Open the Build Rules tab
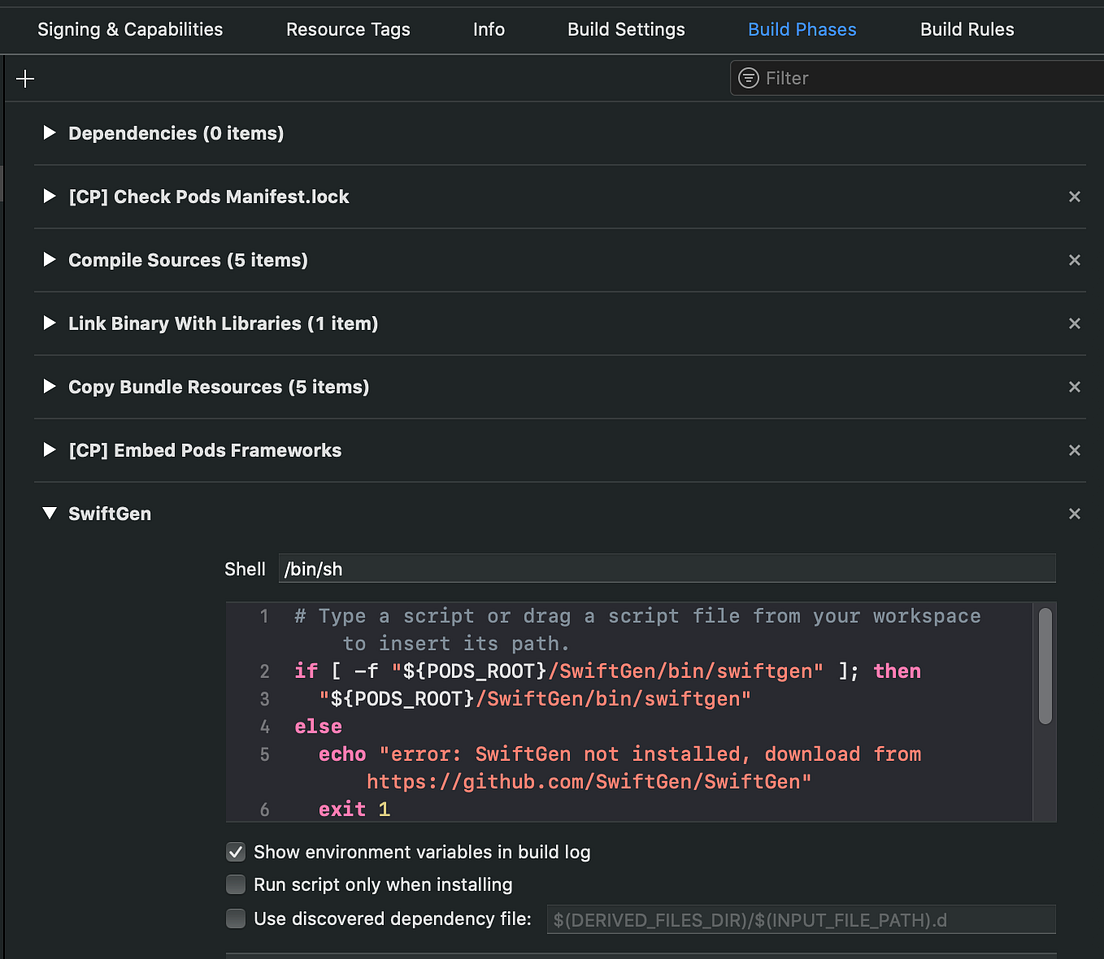The height and width of the screenshot is (959, 1104). pos(966,29)
